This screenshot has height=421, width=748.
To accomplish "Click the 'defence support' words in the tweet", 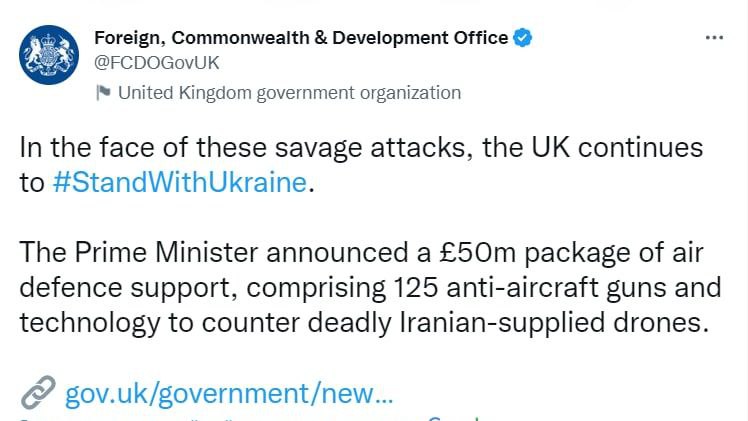I will (x=123, y=289).
